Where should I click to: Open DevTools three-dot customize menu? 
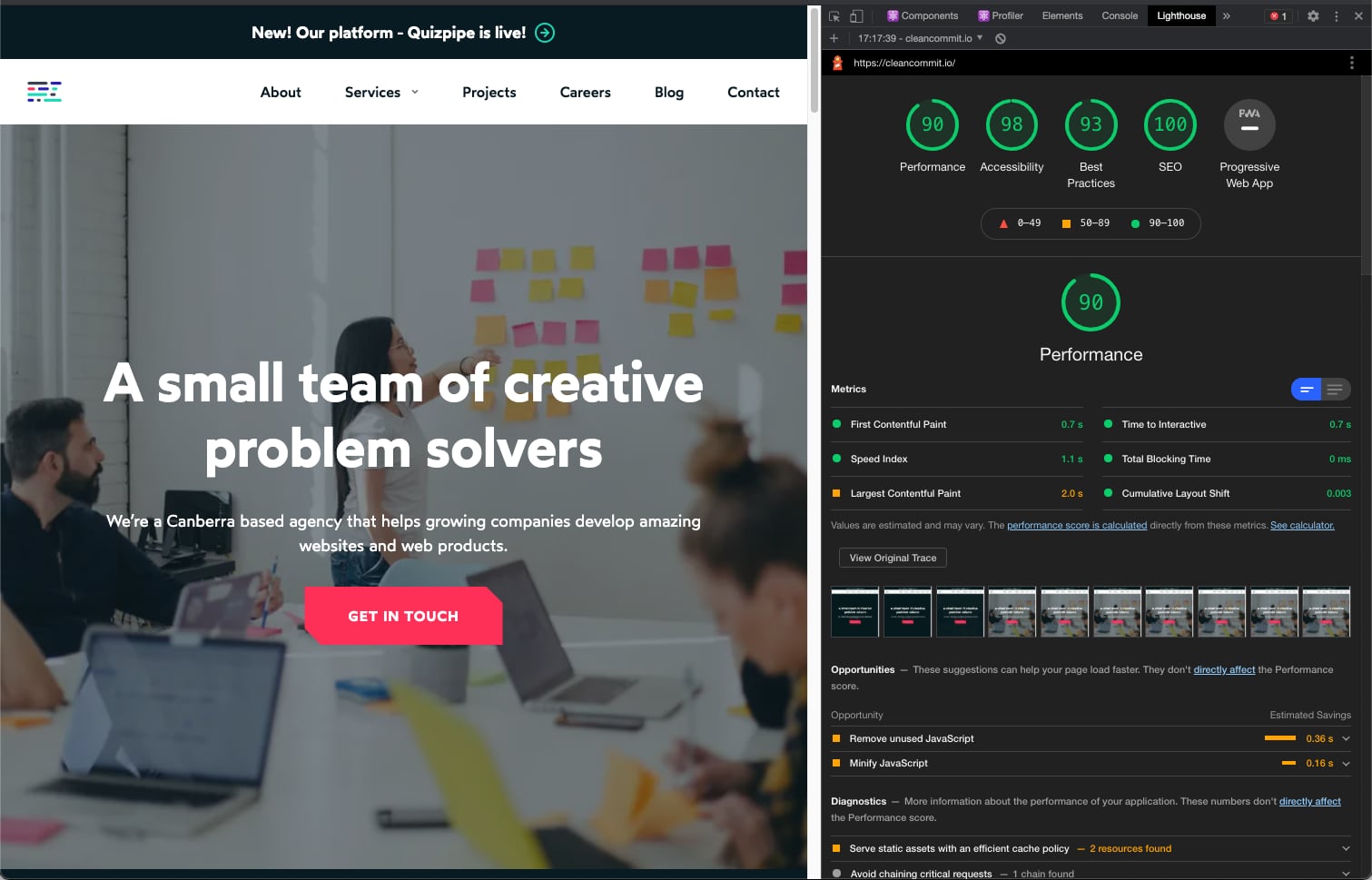1336,16
